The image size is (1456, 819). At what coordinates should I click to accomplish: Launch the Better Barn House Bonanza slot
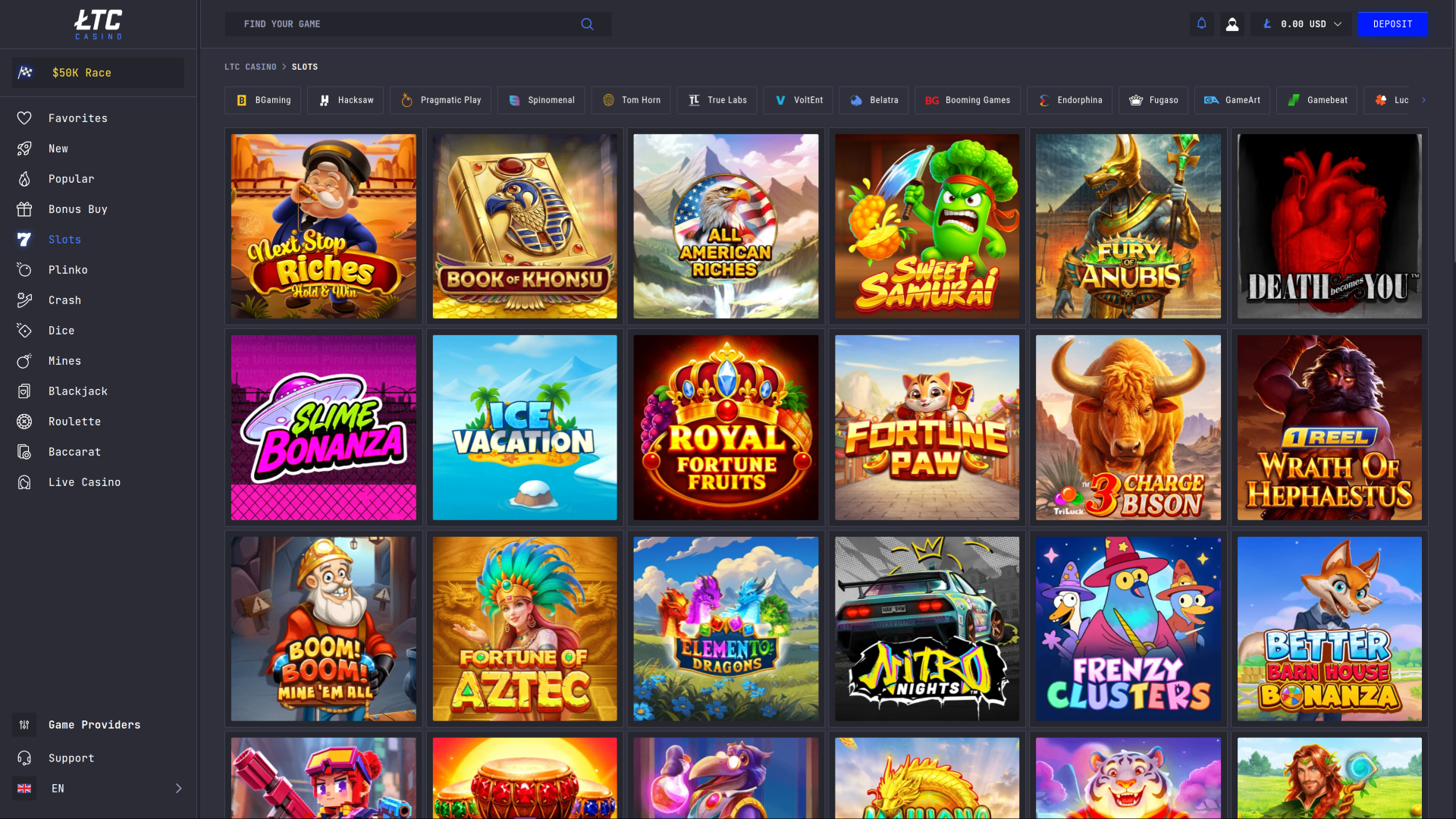[x=1329, y=629]
